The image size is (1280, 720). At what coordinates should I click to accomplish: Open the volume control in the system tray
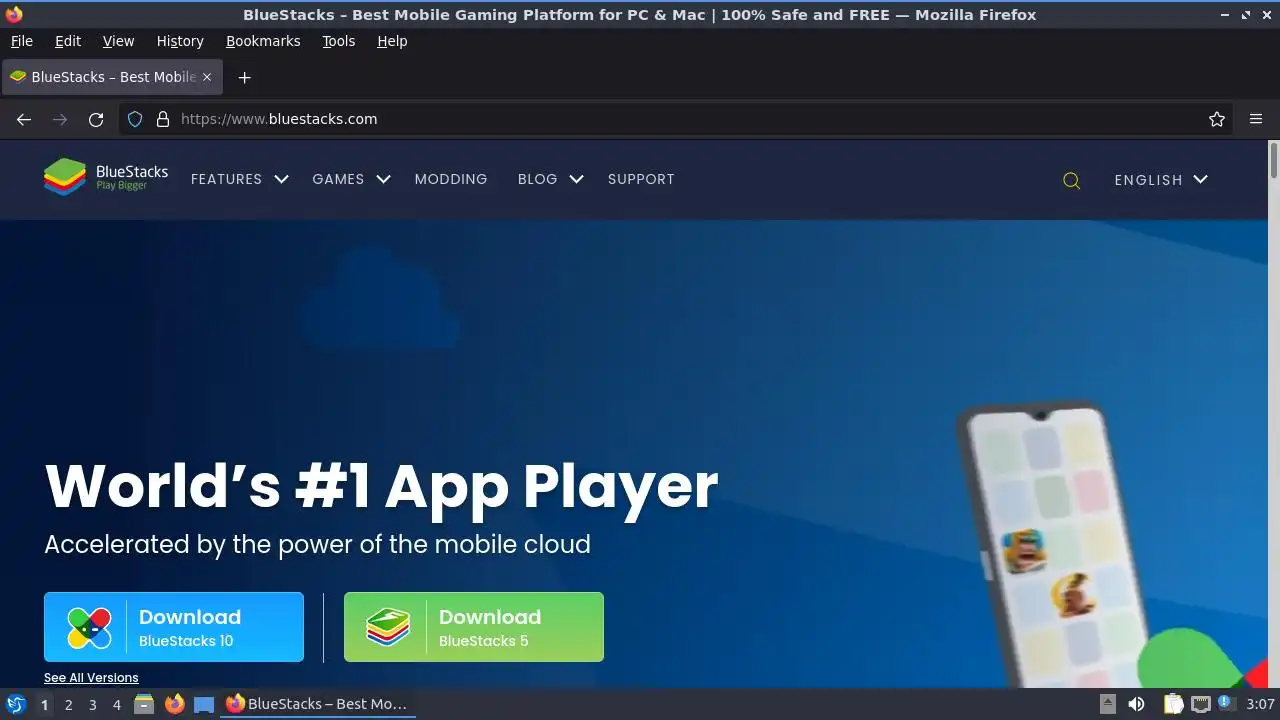point(1136,704)
